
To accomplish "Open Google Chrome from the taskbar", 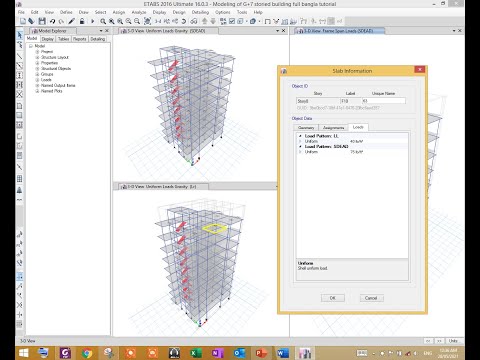I will tap(87, 353).
